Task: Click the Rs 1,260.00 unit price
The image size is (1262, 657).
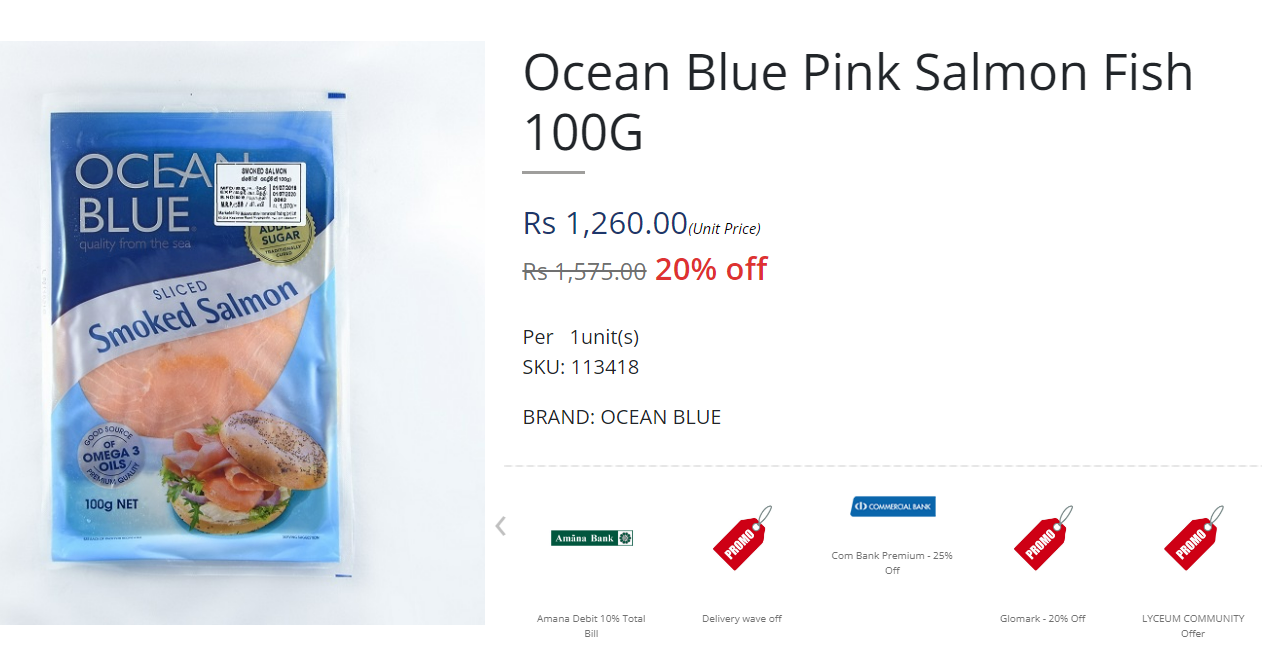Action: point(605,223)
